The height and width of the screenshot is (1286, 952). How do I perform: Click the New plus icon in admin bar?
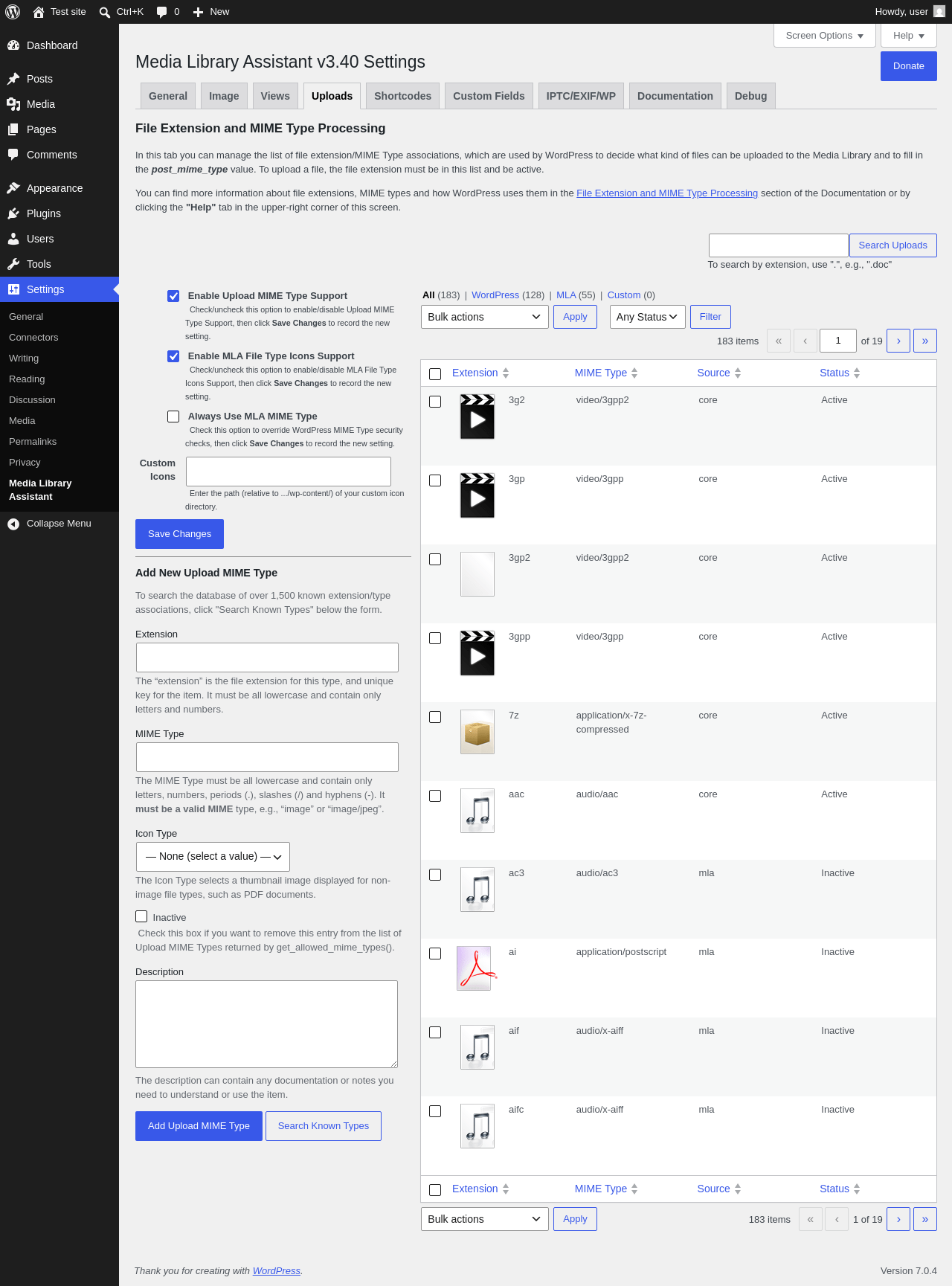pyautogui.click(x=198, y=12)
